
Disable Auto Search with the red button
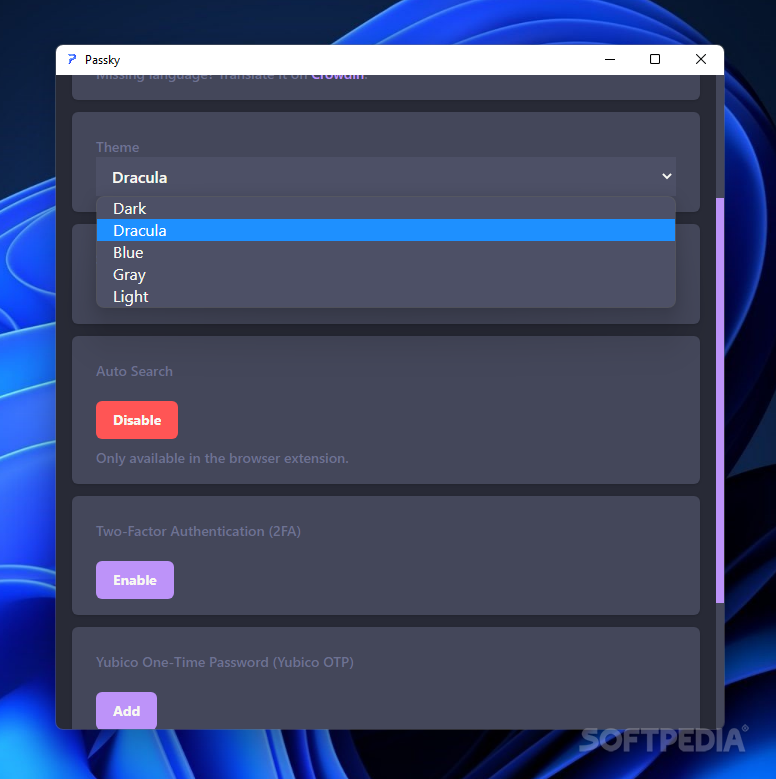pyautogui.click(x=137, y=420)
